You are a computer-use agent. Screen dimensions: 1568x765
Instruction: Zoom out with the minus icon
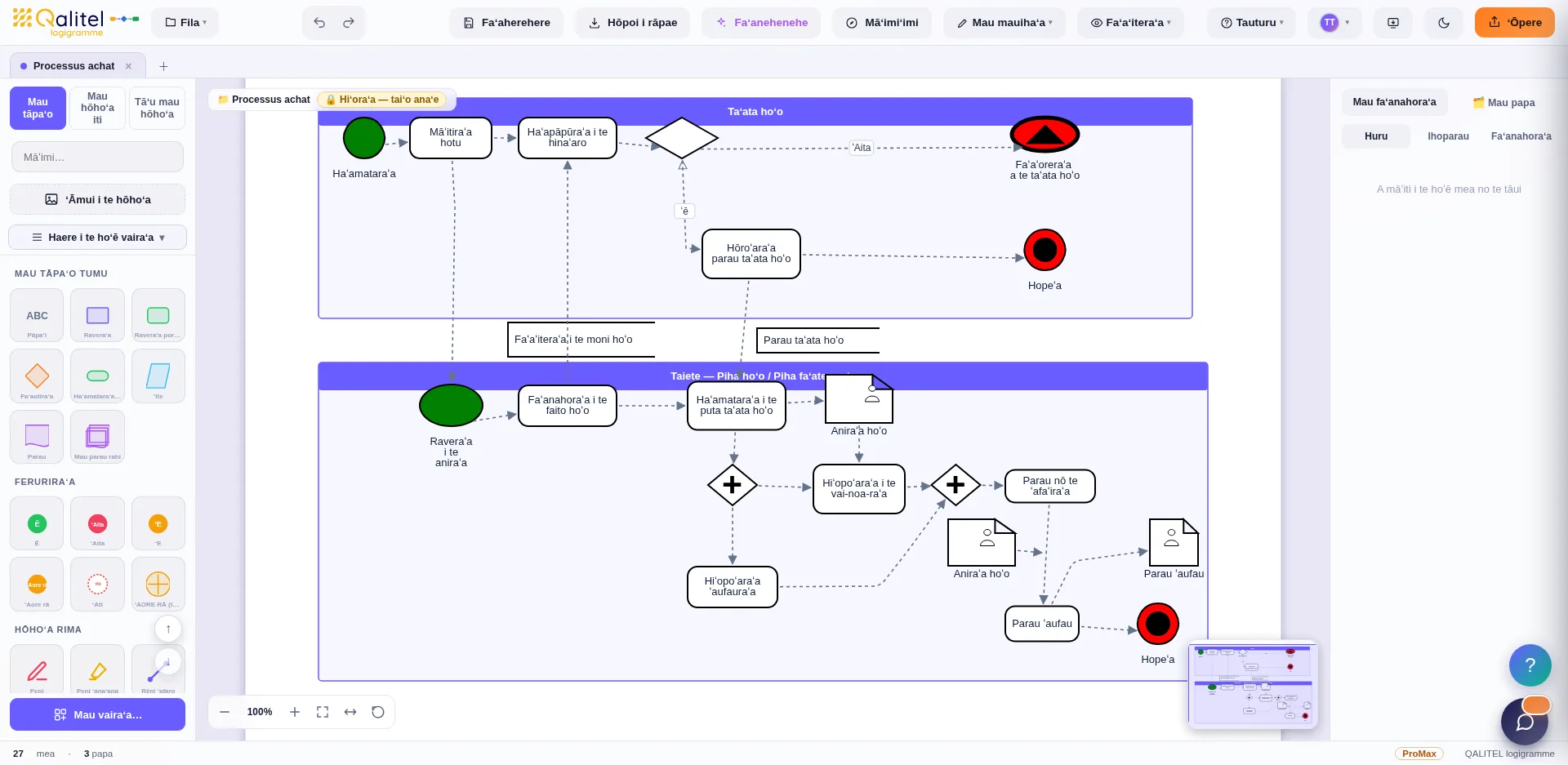225,712
